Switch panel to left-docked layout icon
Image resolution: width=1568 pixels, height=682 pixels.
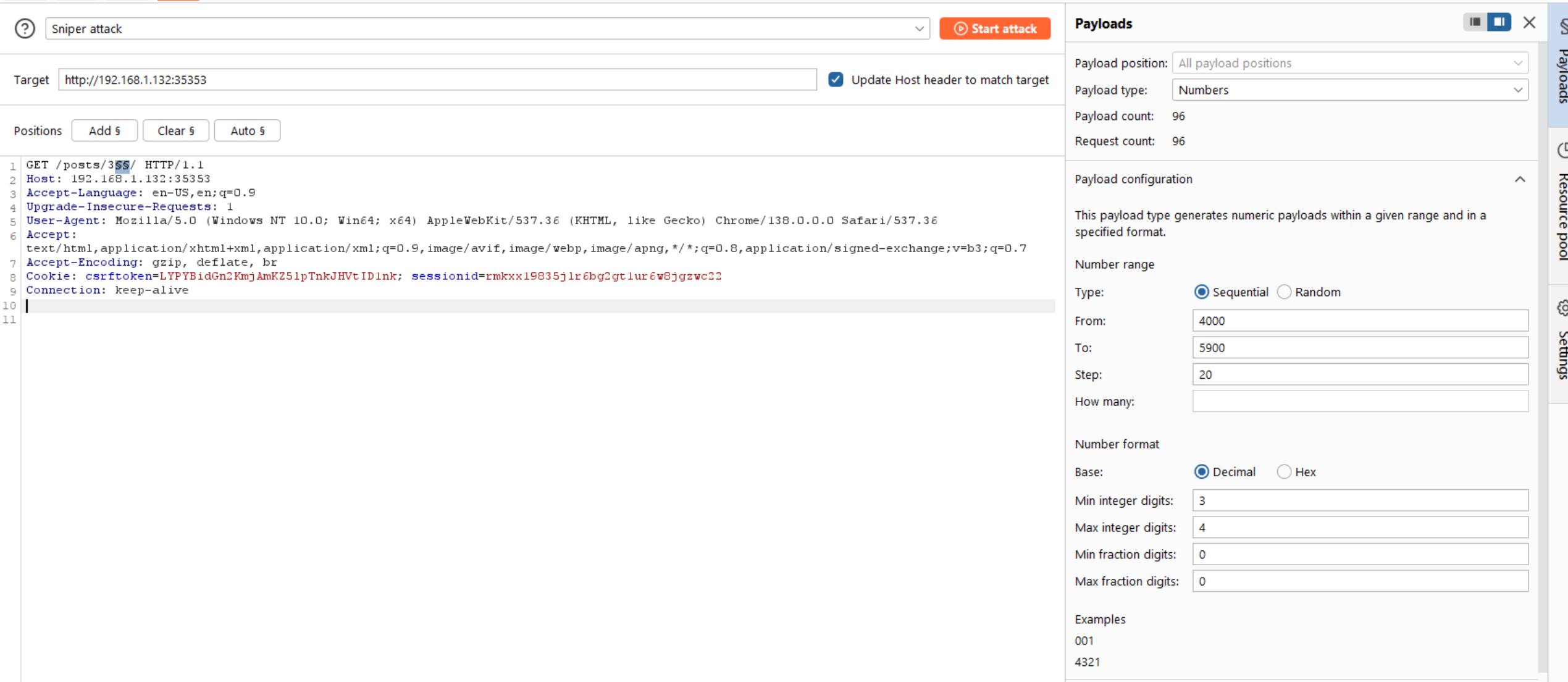coord(1475,22)
